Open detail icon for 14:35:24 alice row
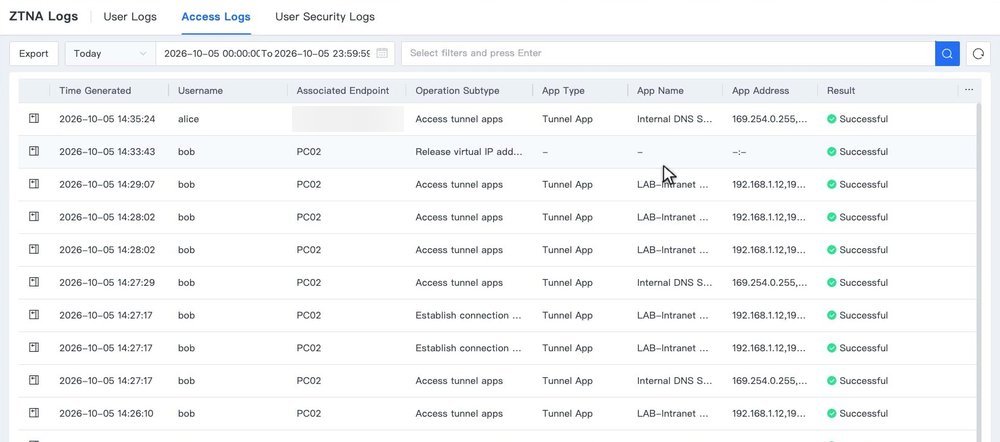The width and height of the screenshot is (1000, 442). pyautogui.click(x=34, y=119)
